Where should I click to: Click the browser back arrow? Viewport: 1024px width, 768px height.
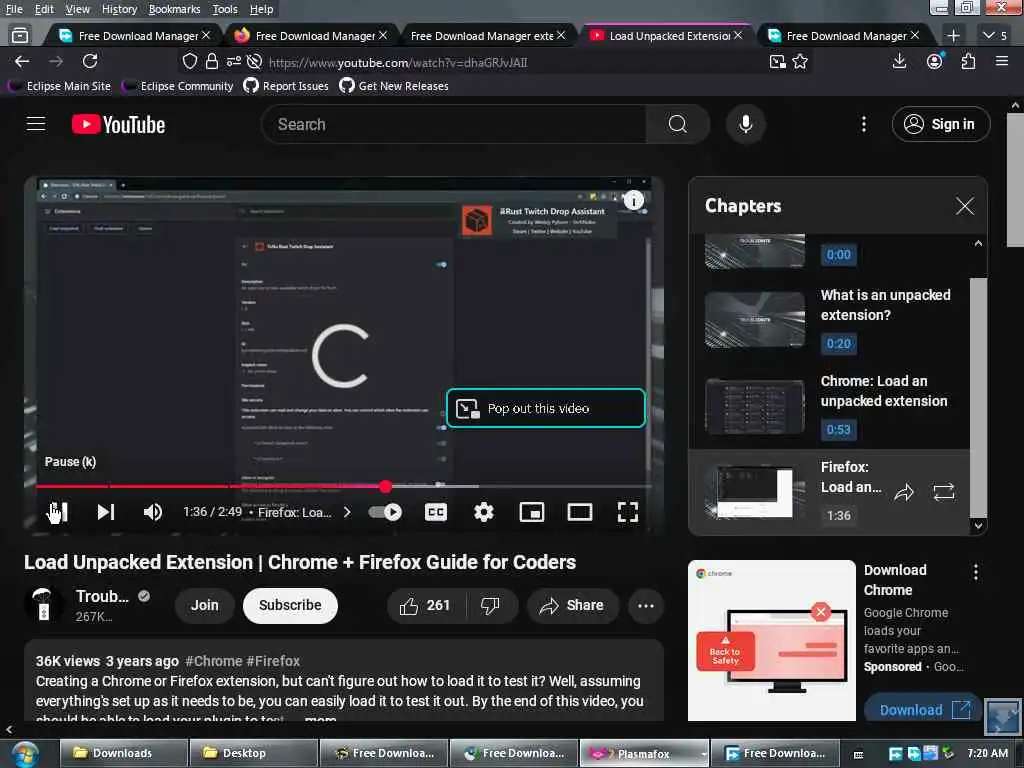coord(22,61)
